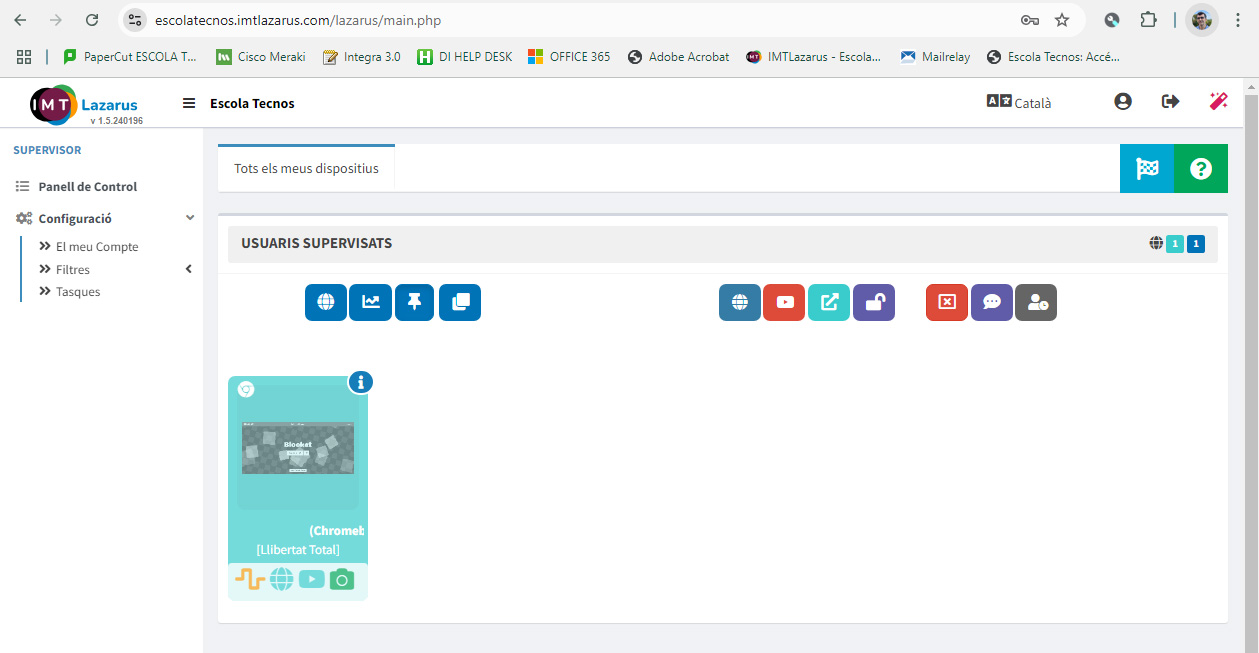Viewport: 1259px width, 653px height.
Task: Click the blue globe button beside the chart button
Action: point(326,302)
